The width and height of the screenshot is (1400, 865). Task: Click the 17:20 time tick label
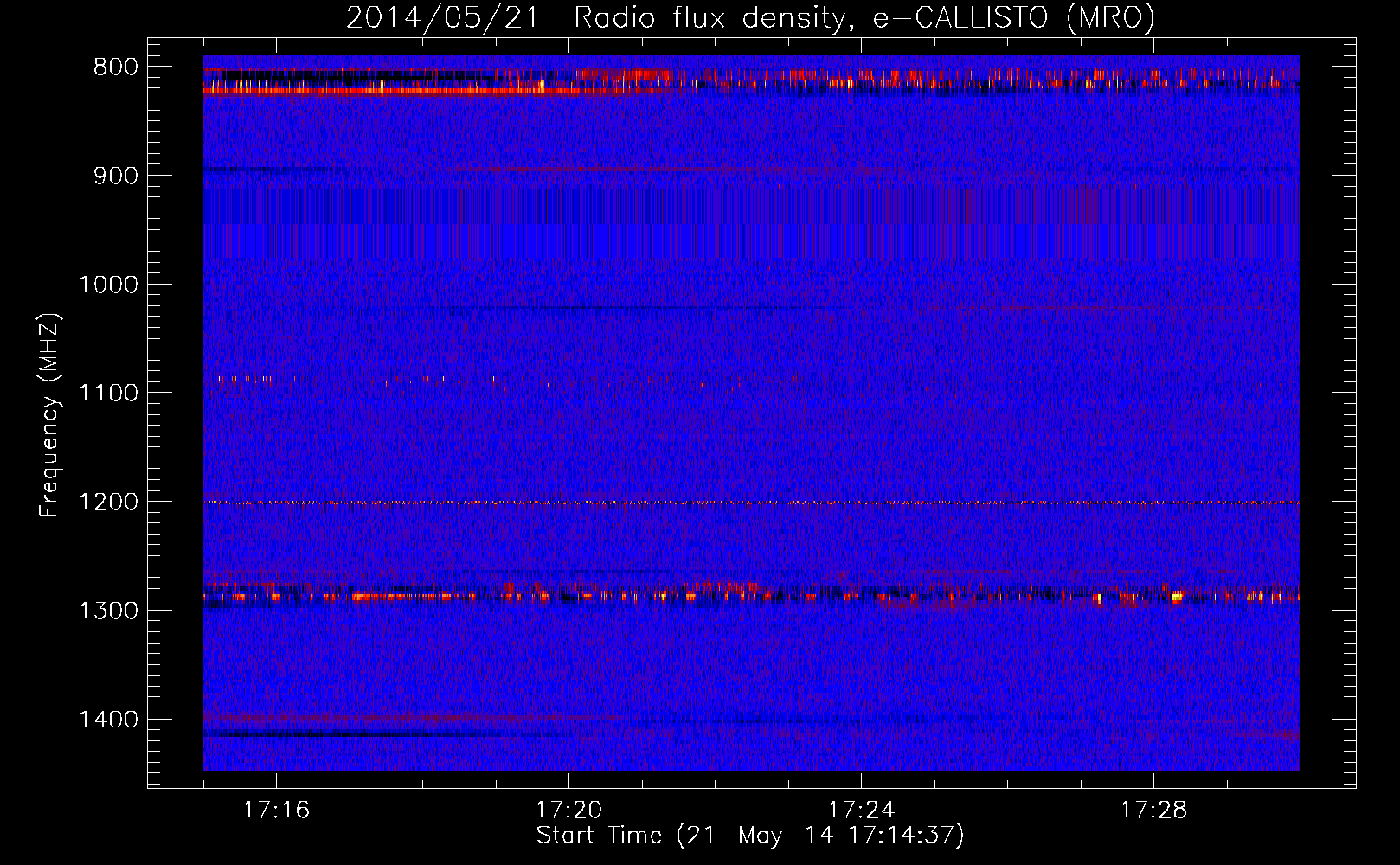pos(568,811)
